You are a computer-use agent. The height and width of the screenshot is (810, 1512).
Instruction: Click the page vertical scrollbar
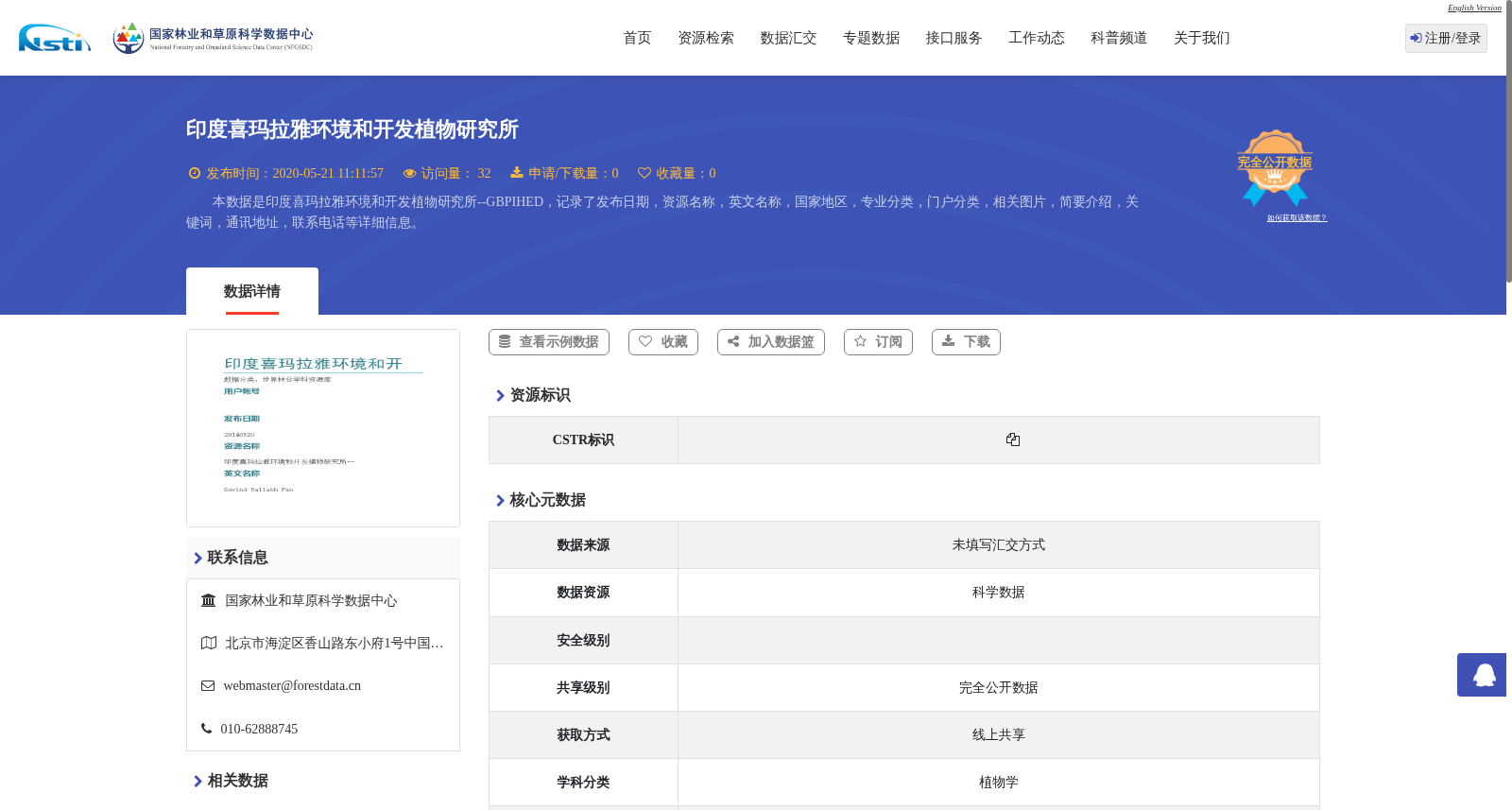[x=1508, y=142]
